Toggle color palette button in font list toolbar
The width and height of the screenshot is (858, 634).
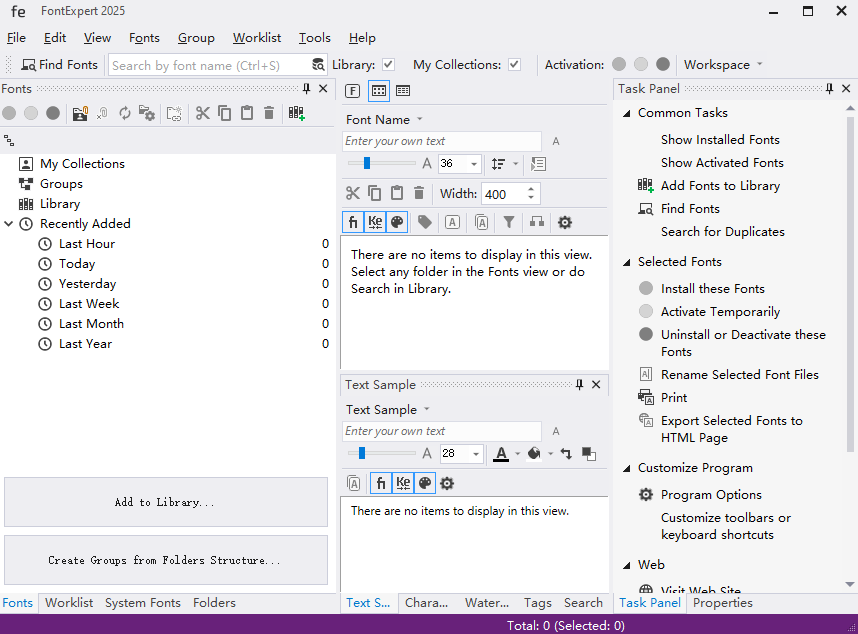click(x=397, y=222)
